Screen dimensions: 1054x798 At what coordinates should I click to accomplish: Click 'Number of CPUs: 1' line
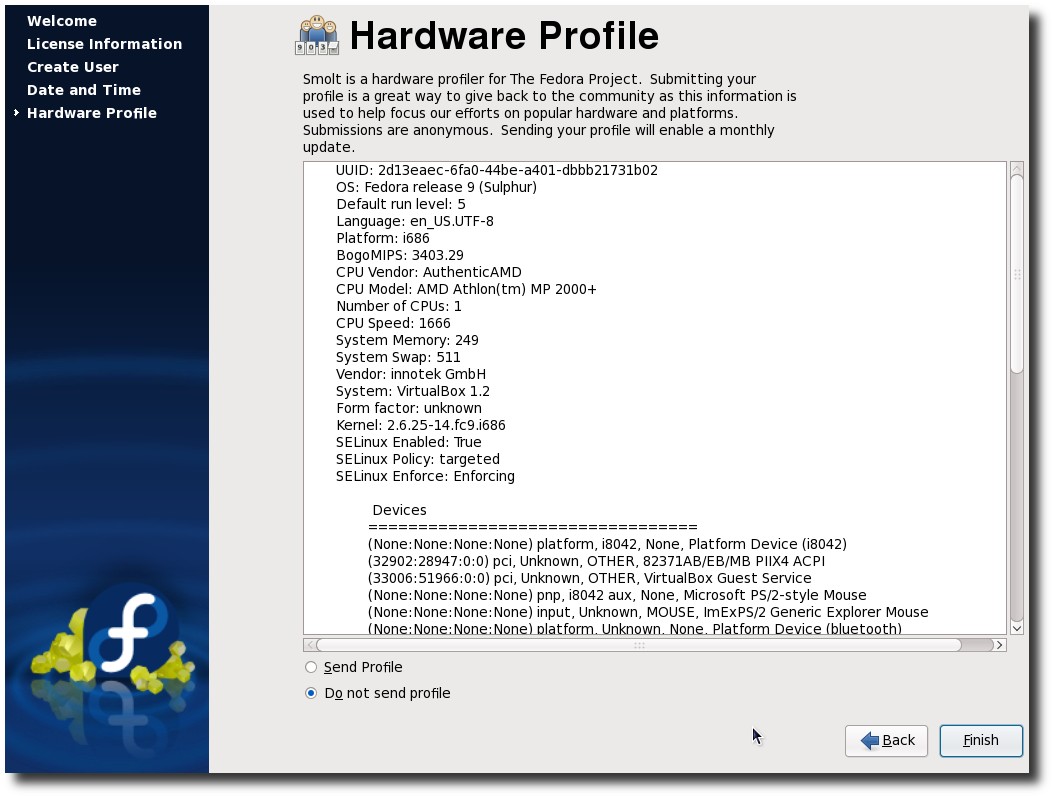coord(399,306)
